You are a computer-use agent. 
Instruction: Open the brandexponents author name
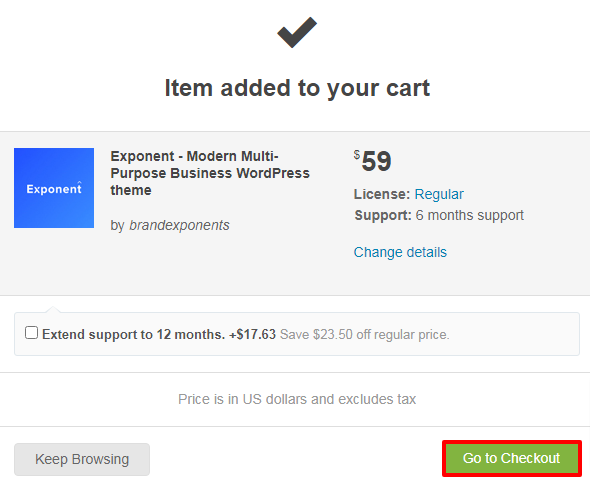click(x=179, y=225)
